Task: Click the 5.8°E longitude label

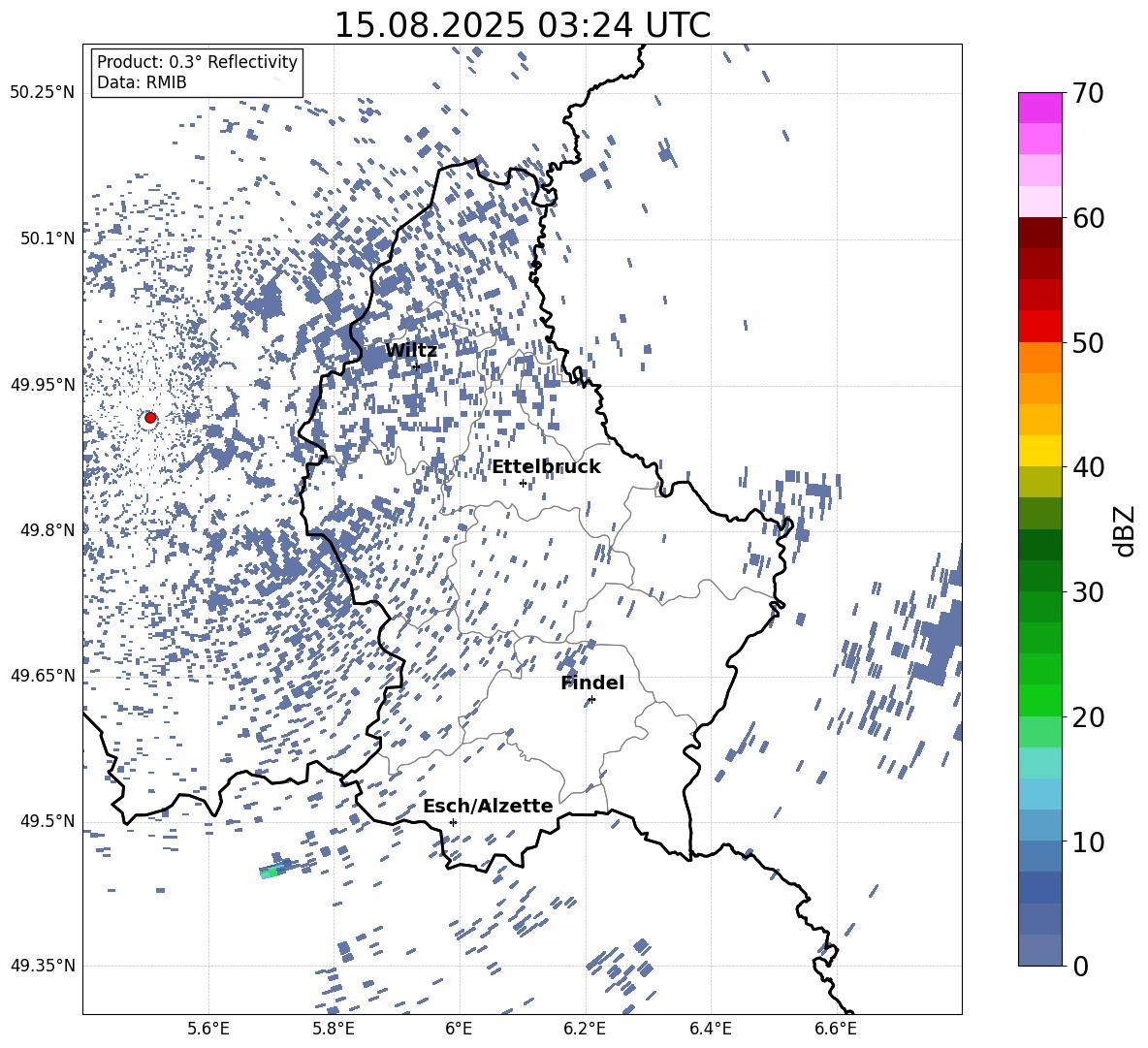Action: [x=334, y=1029]
